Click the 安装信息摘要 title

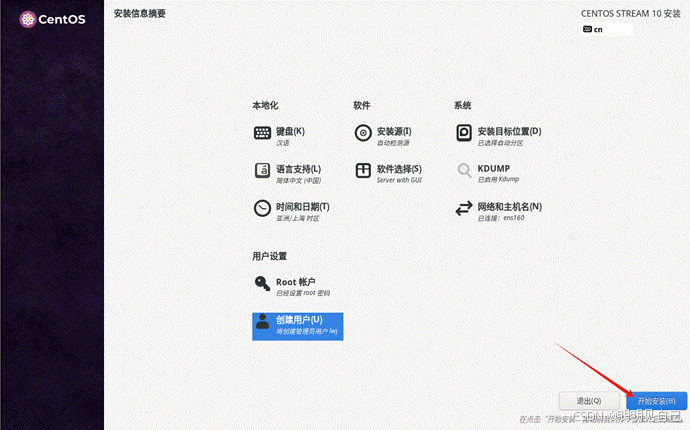click(139, 14)
